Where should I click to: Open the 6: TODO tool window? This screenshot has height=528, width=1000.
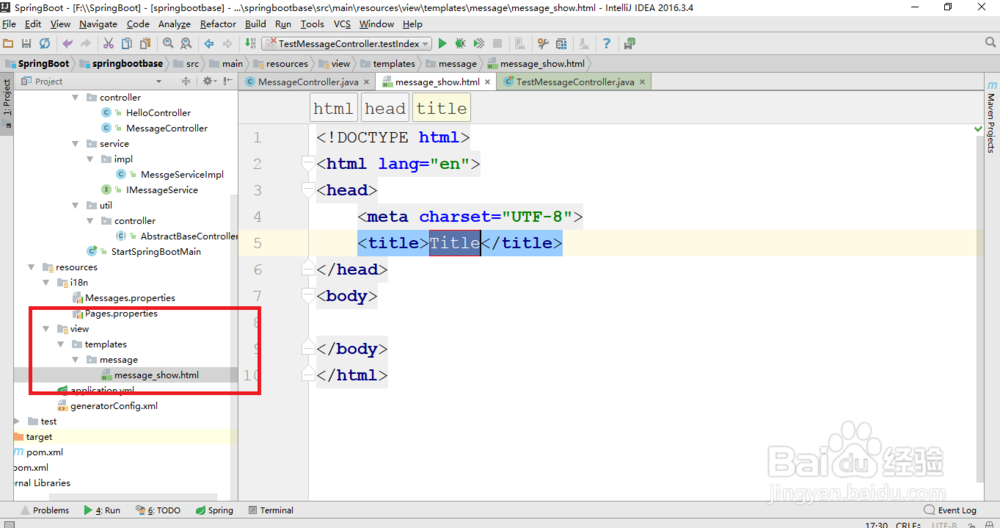pyautogui.click(x=158, y=510)
